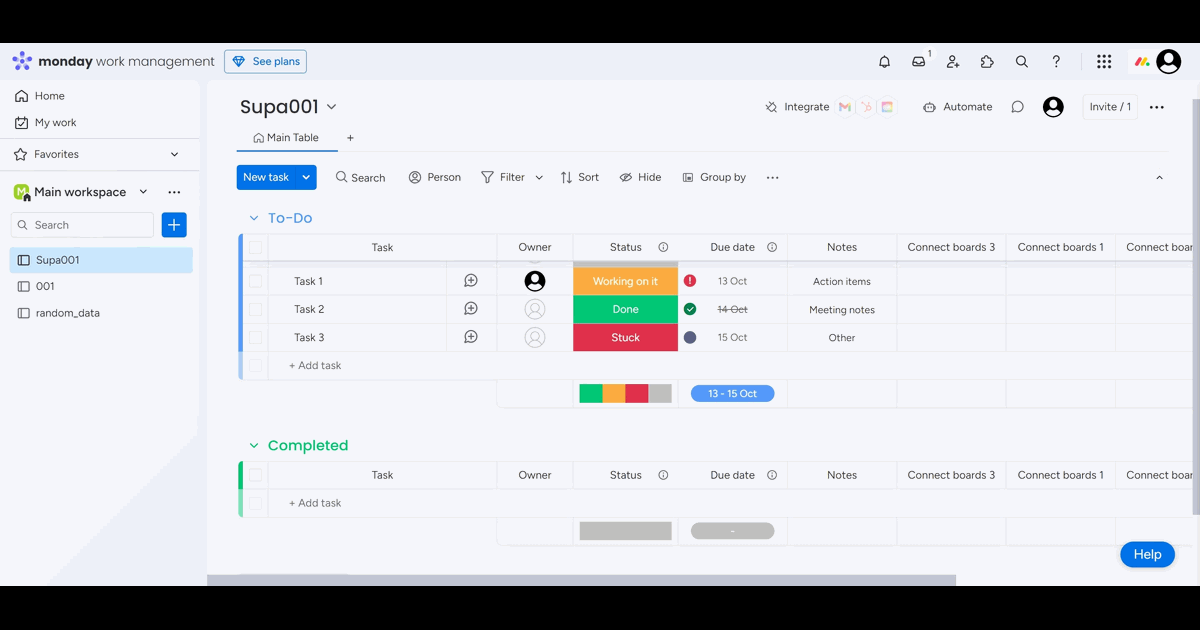
Task: Click Task 1 overdue red alert icon
Action: pos(690,281)
